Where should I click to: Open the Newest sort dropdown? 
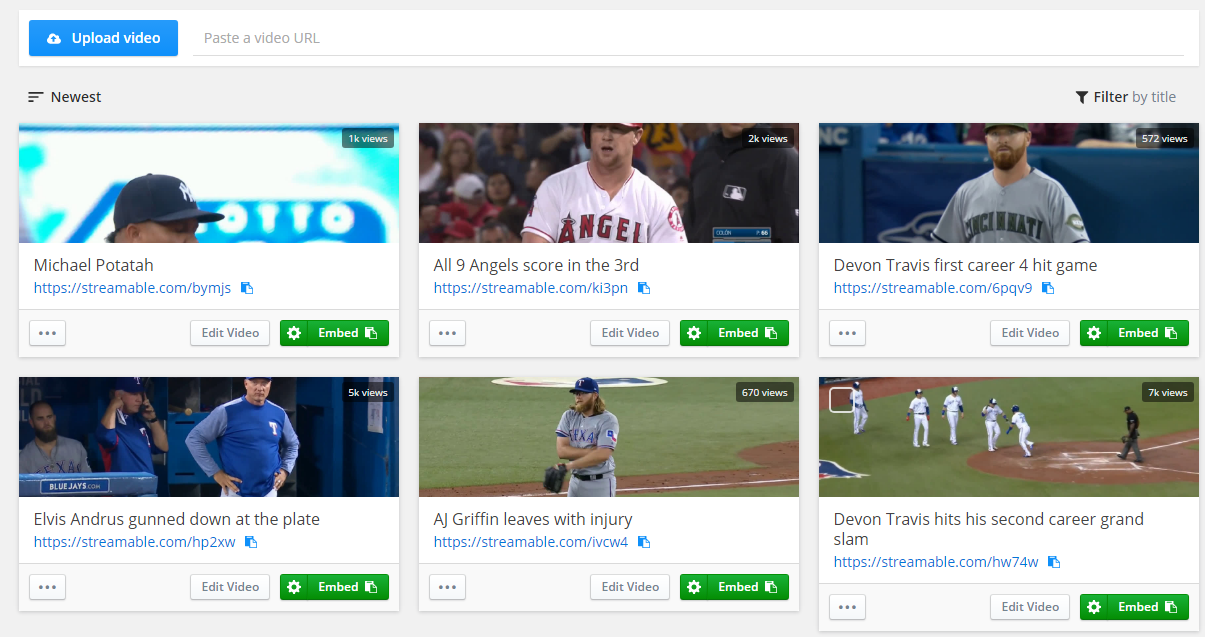[65, 97]
